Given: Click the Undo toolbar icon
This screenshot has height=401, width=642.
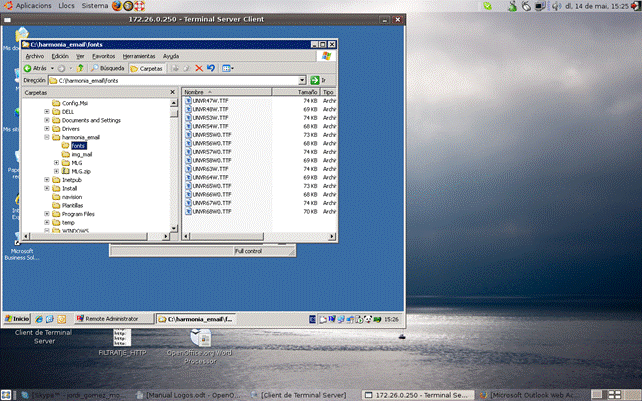Looking at the screenshot, I should click(x=210, y=68).
